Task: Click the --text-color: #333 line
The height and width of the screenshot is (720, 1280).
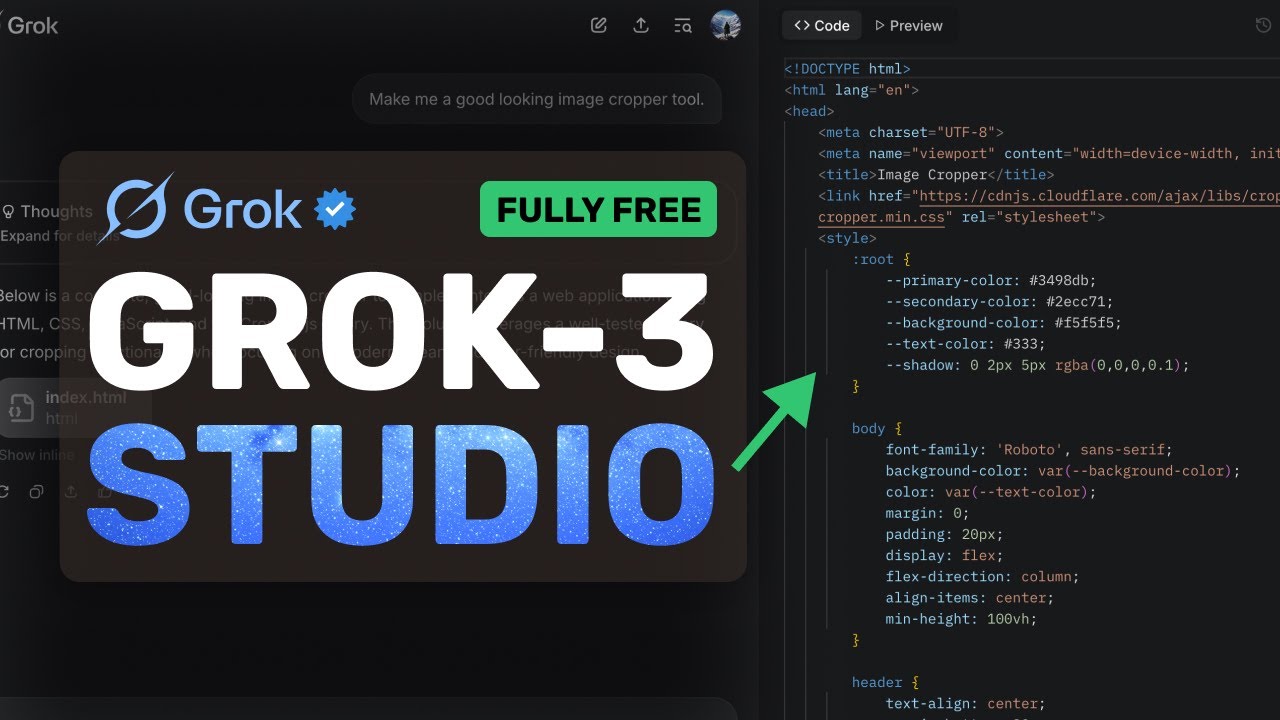Action: click(x=965, y=344)
